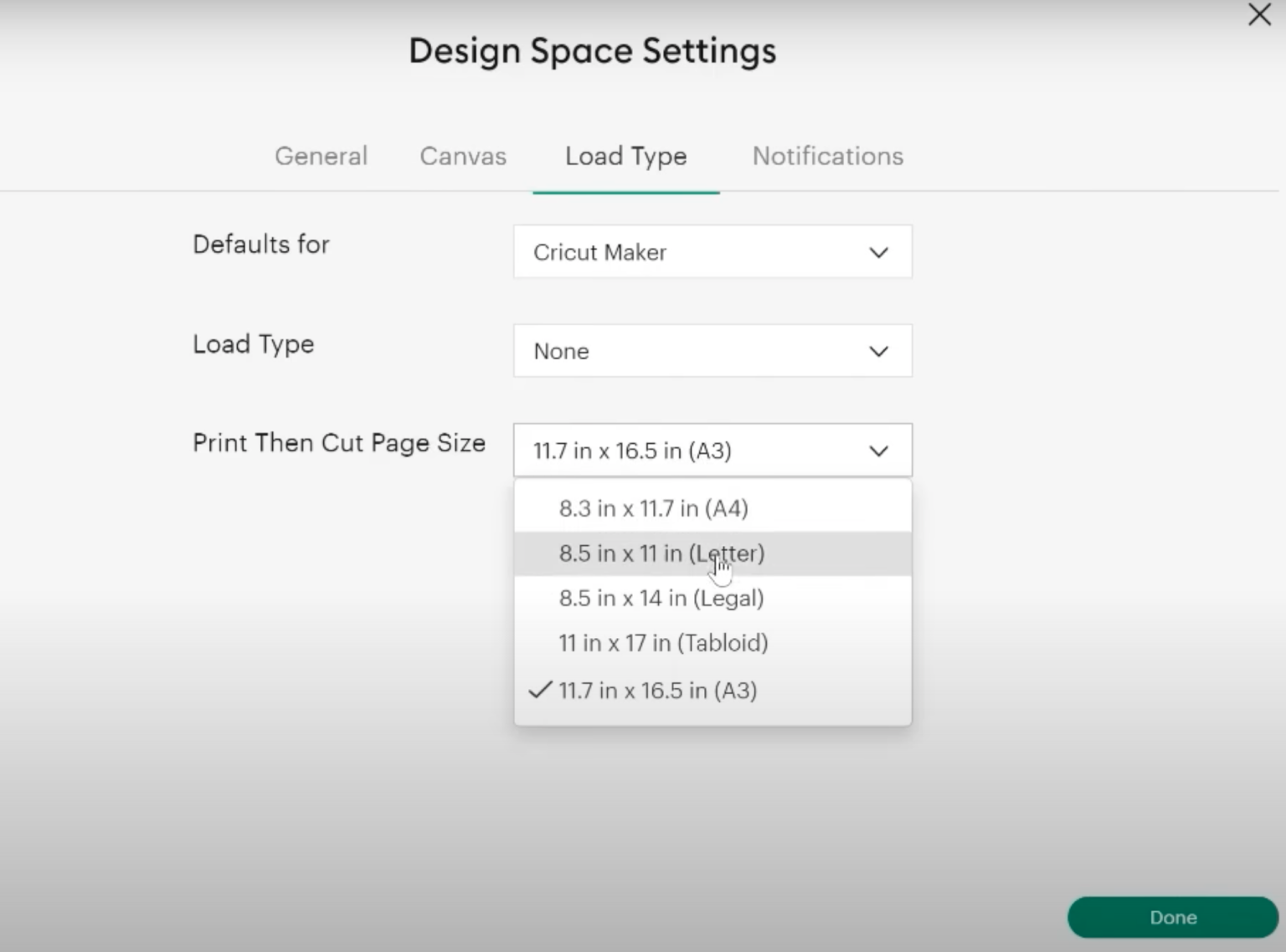Expand the Load Type dropdown

pos(712,351)
